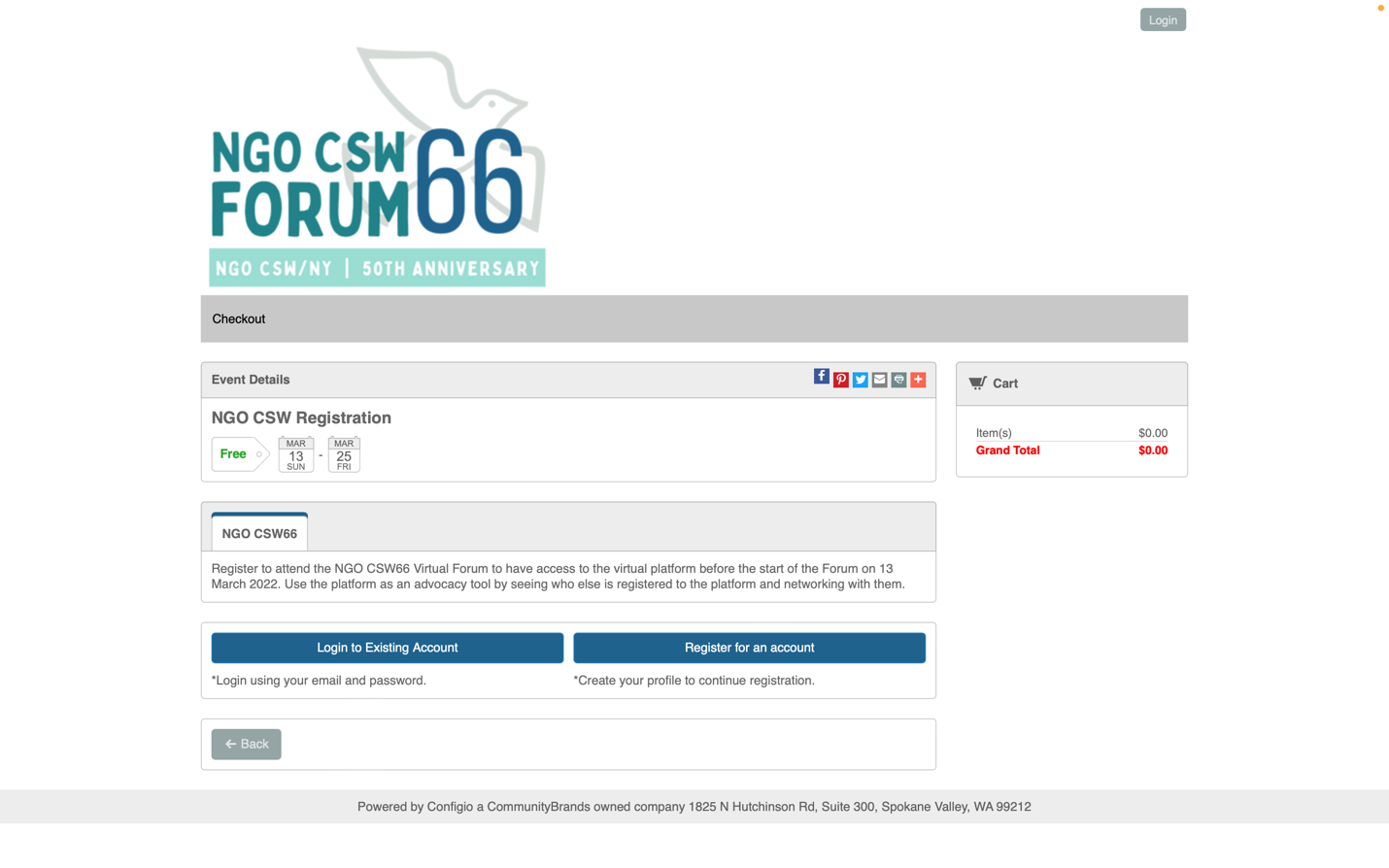Open more share options plus icon

(x=918, y=380)
